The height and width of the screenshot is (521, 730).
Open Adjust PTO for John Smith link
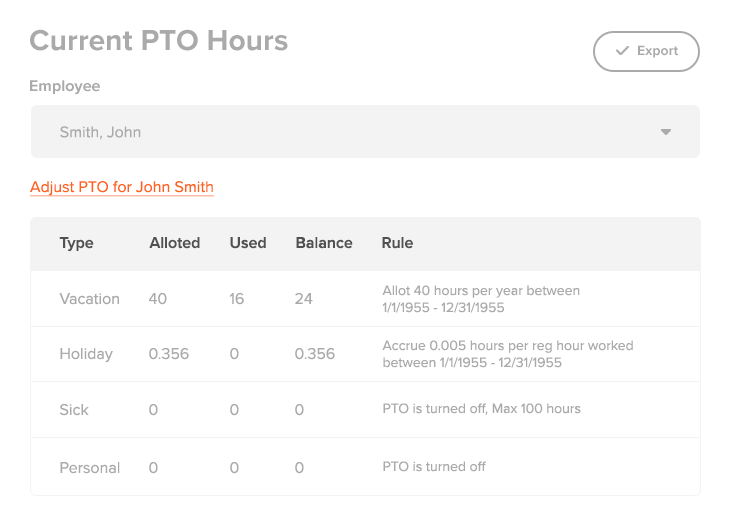122,187
